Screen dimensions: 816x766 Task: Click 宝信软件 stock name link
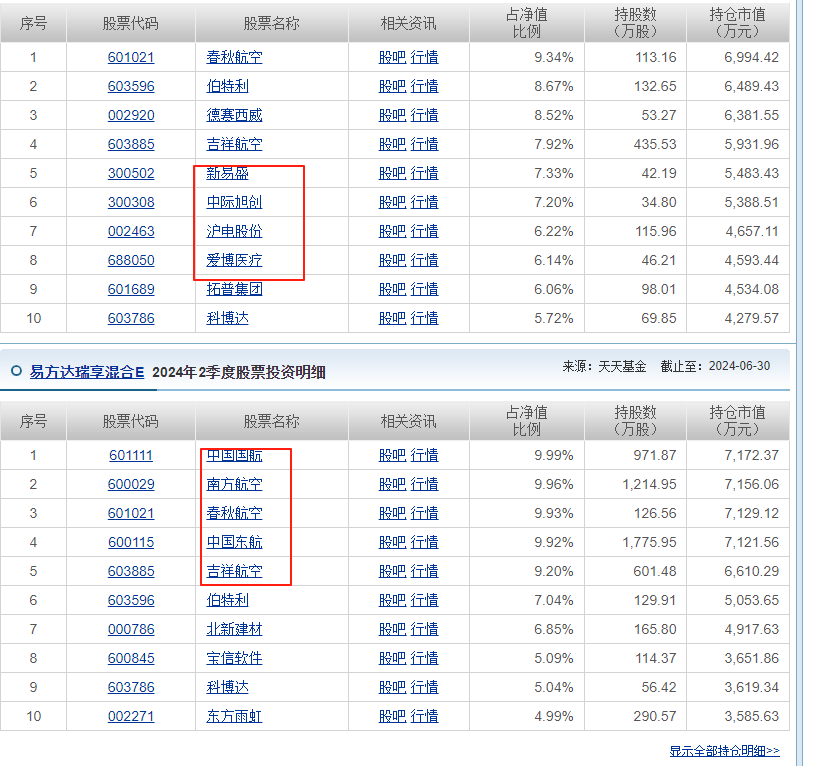234,659
